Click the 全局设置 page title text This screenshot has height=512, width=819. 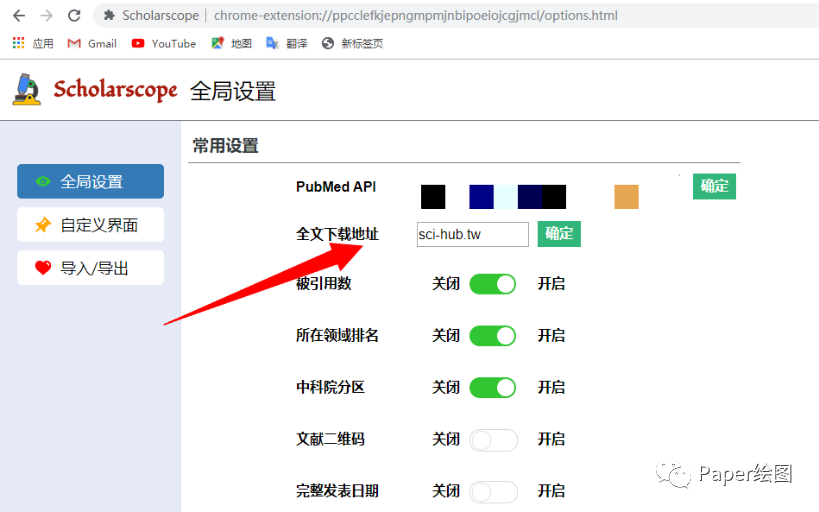click(233, 91)
